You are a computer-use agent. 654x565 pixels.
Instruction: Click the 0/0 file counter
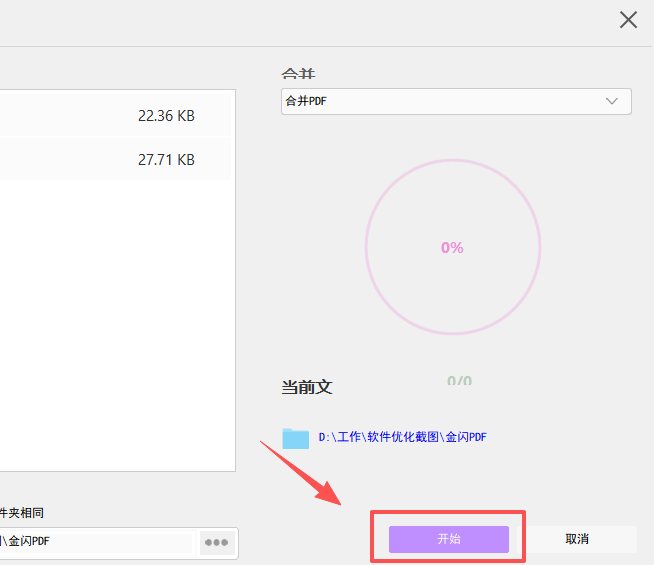(459, 381)
